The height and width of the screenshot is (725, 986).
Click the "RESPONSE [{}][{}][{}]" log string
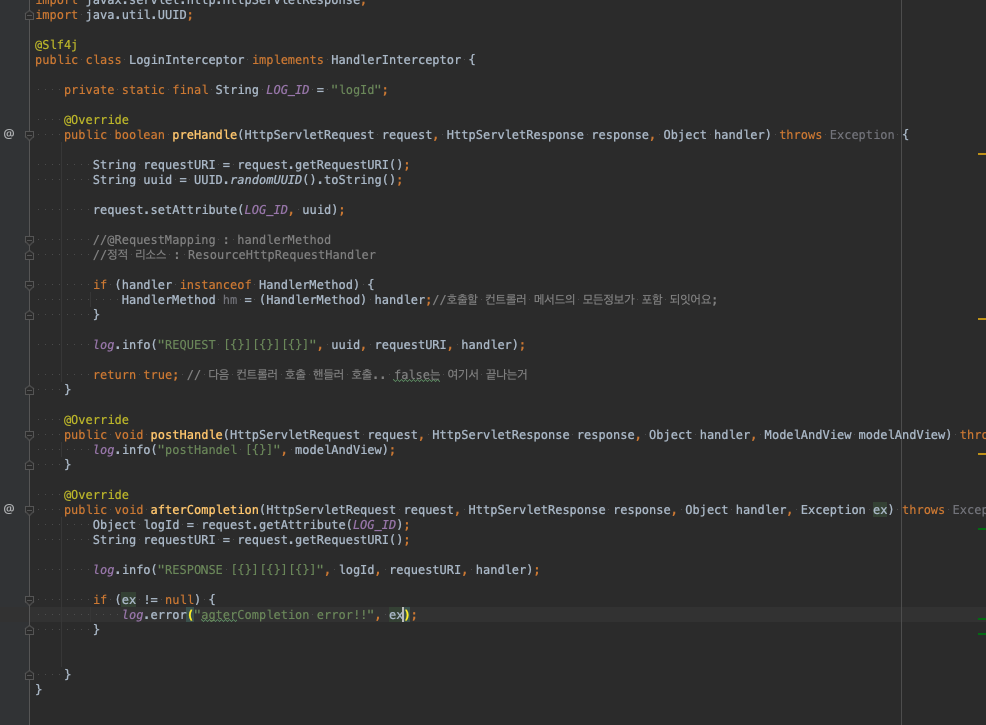click(243, 570)
